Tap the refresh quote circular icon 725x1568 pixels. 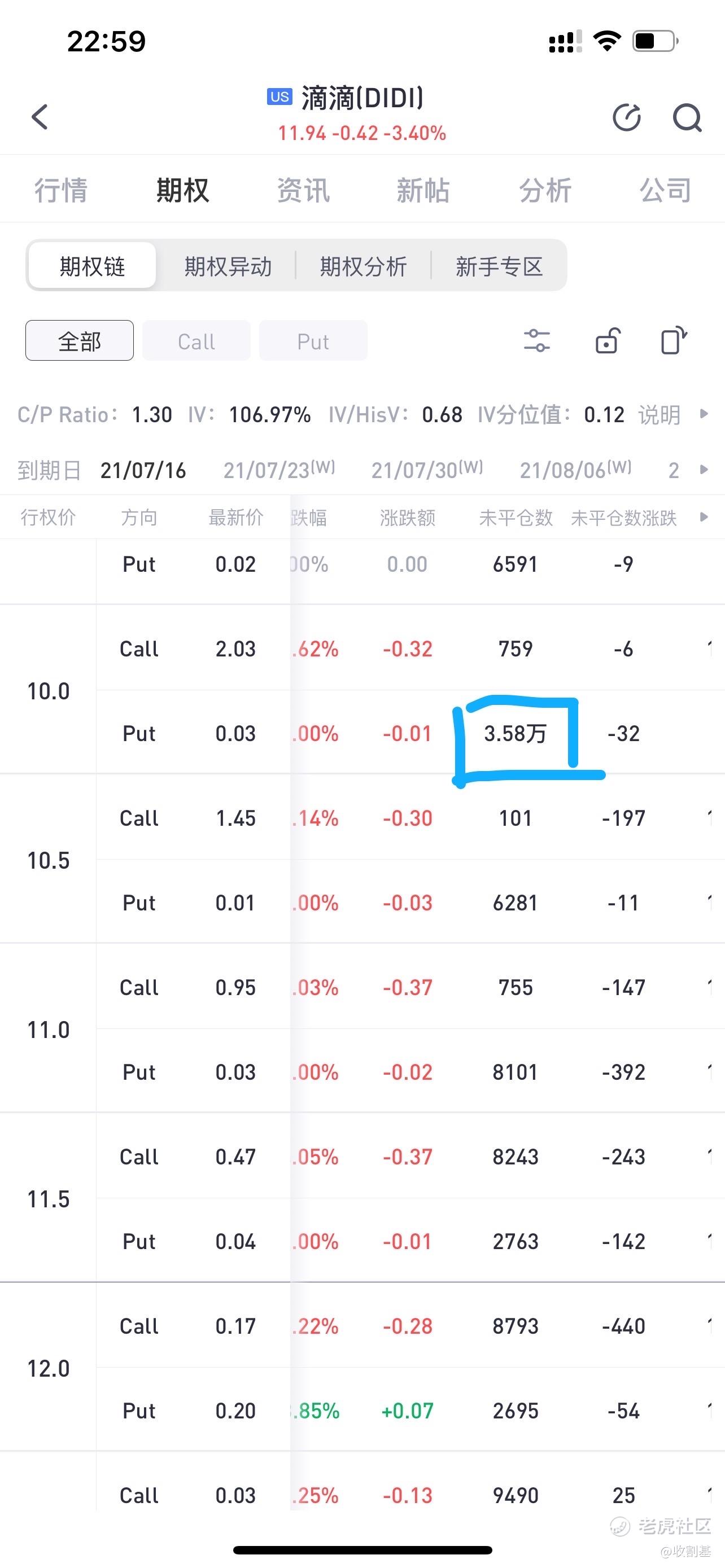pyautogui.click(x=626, y=117)
